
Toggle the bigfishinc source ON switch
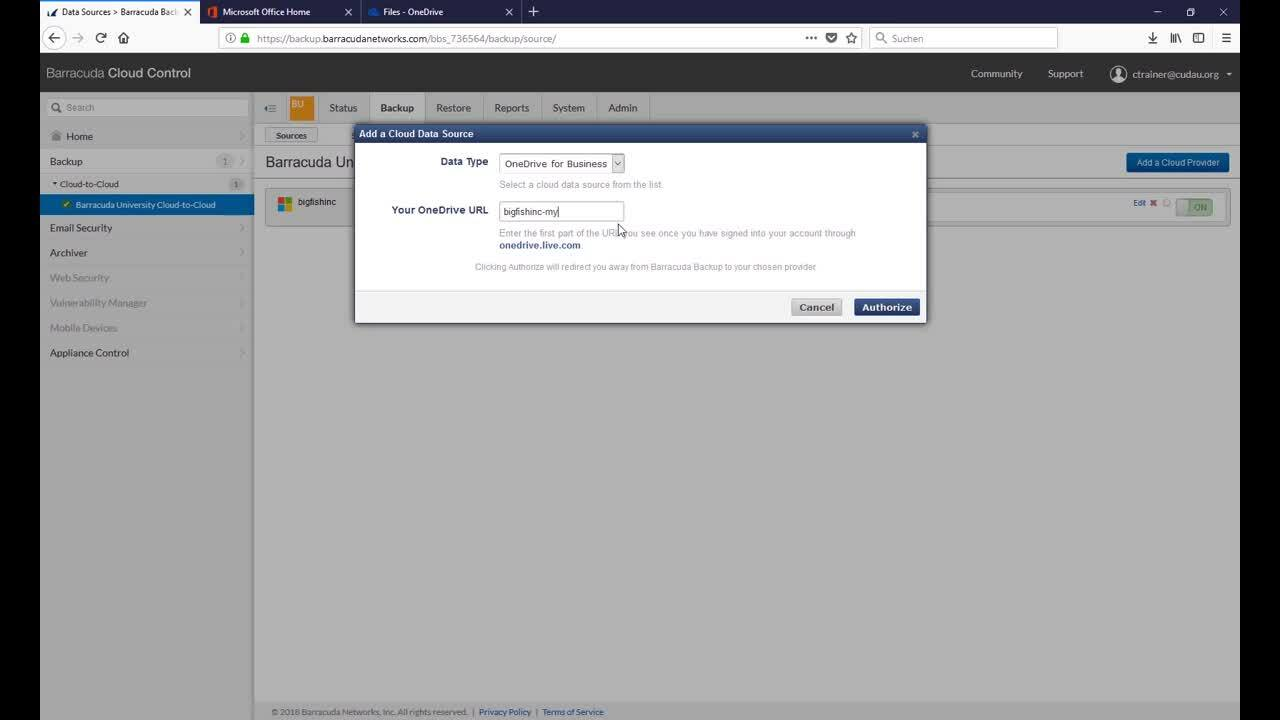click(x=1193, y=207)
